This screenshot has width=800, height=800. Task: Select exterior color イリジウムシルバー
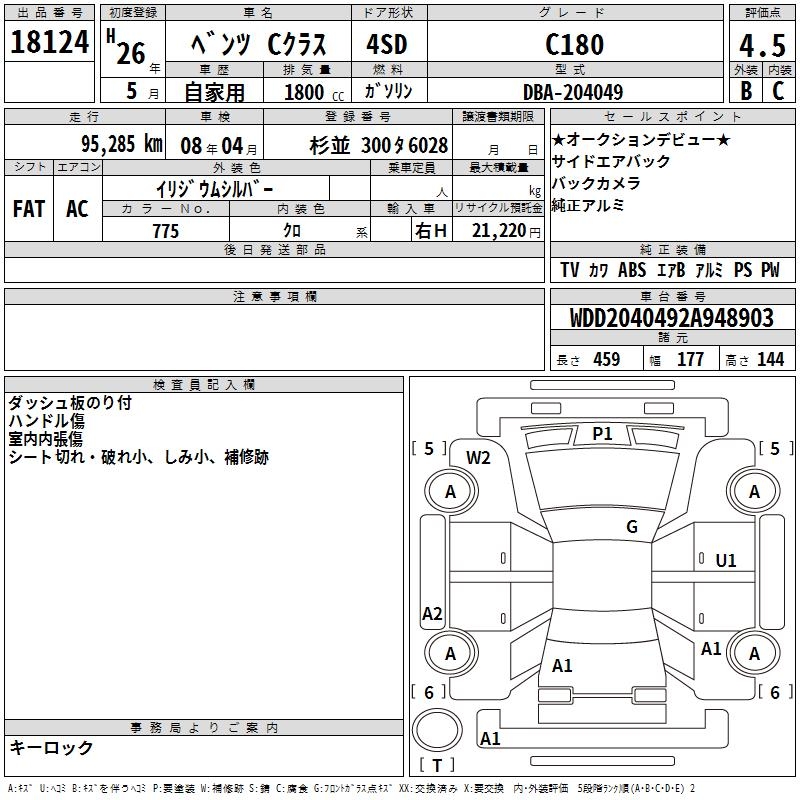pyautogui.click(x=214, y=189)
